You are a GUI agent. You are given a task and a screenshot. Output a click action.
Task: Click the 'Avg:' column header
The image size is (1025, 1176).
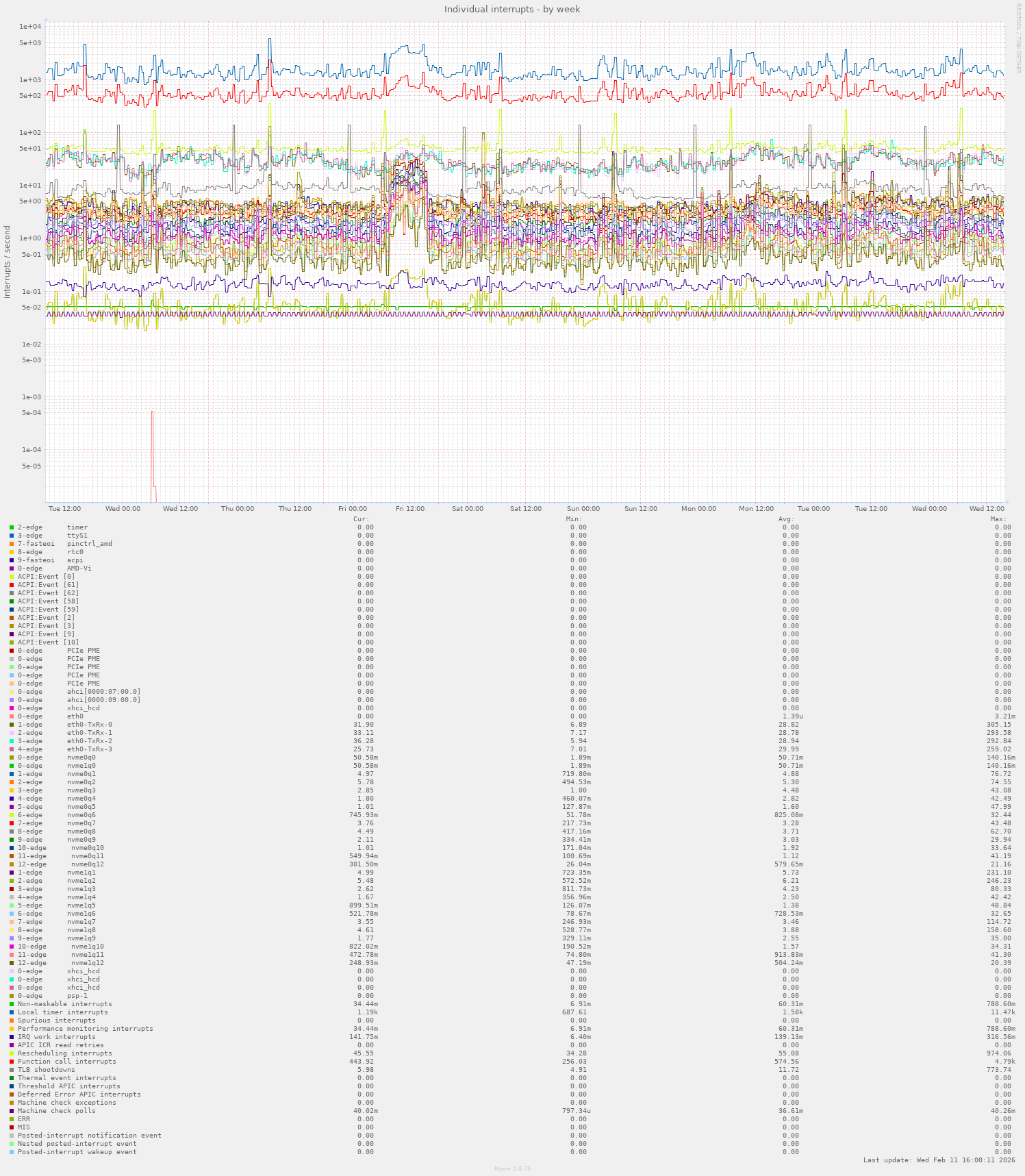coord(786,519)
